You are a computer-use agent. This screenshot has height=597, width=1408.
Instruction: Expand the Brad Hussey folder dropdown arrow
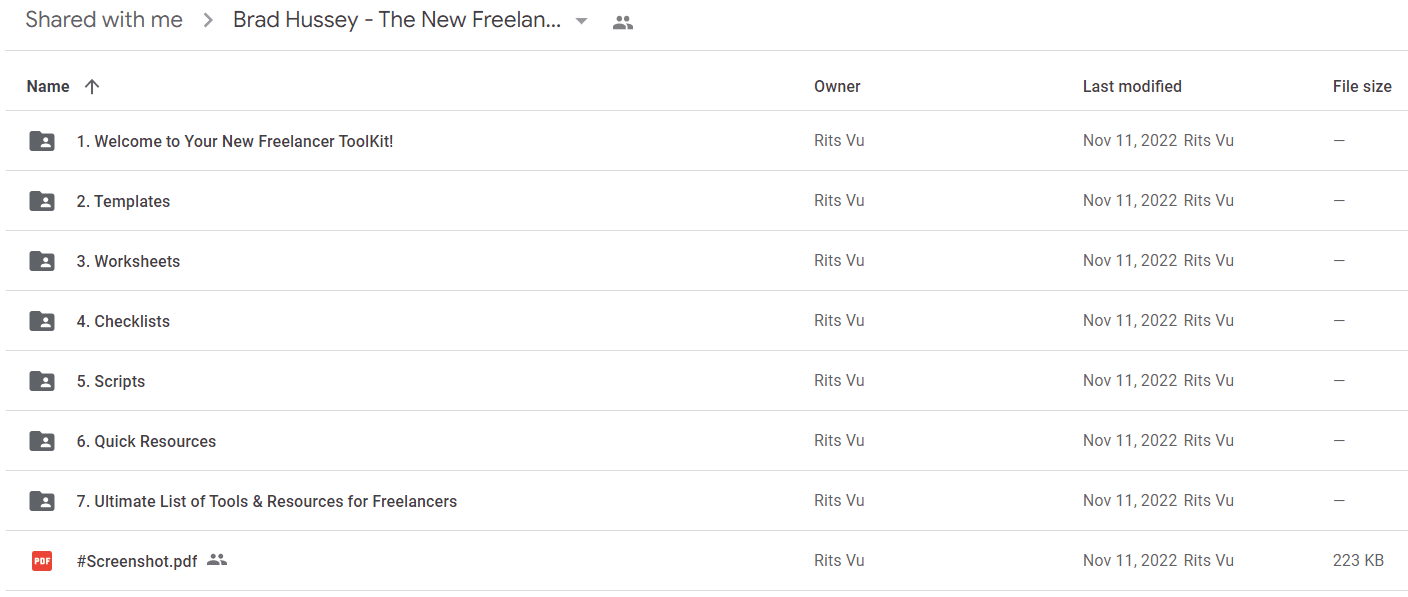[x=581, y=21]
